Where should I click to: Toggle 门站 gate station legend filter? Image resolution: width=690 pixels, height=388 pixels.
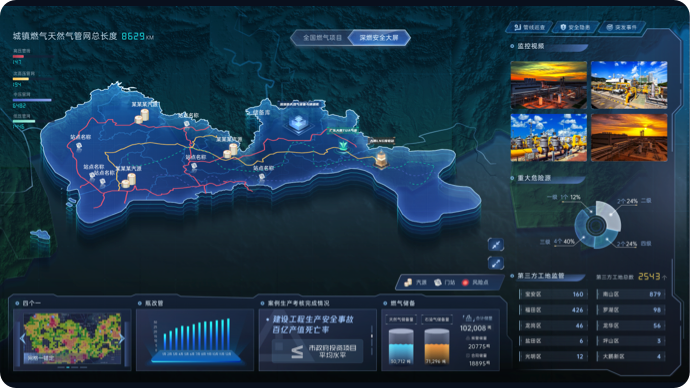click(444, 282)
